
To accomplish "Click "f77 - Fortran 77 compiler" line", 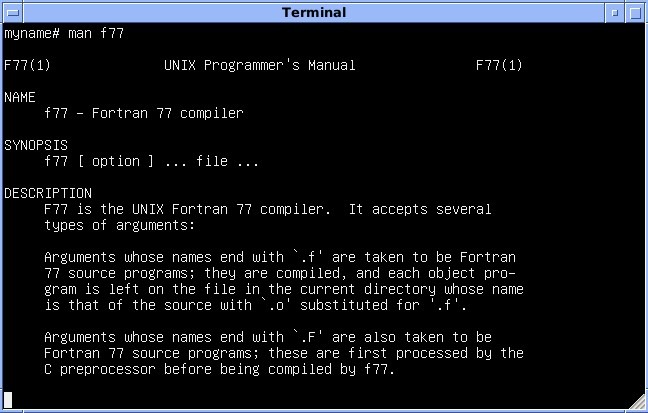I will coord(143,114).
